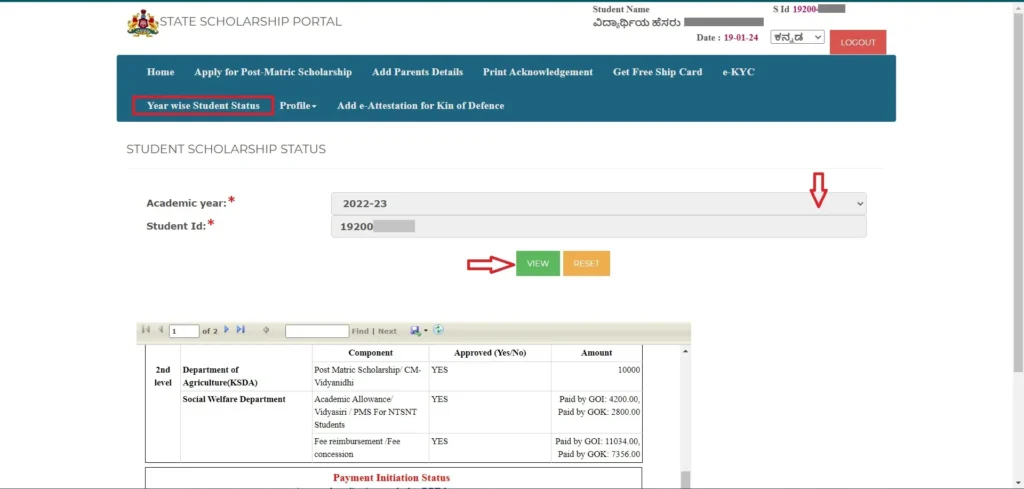
Task: Open the language selector dropdown
Action: 797,37
